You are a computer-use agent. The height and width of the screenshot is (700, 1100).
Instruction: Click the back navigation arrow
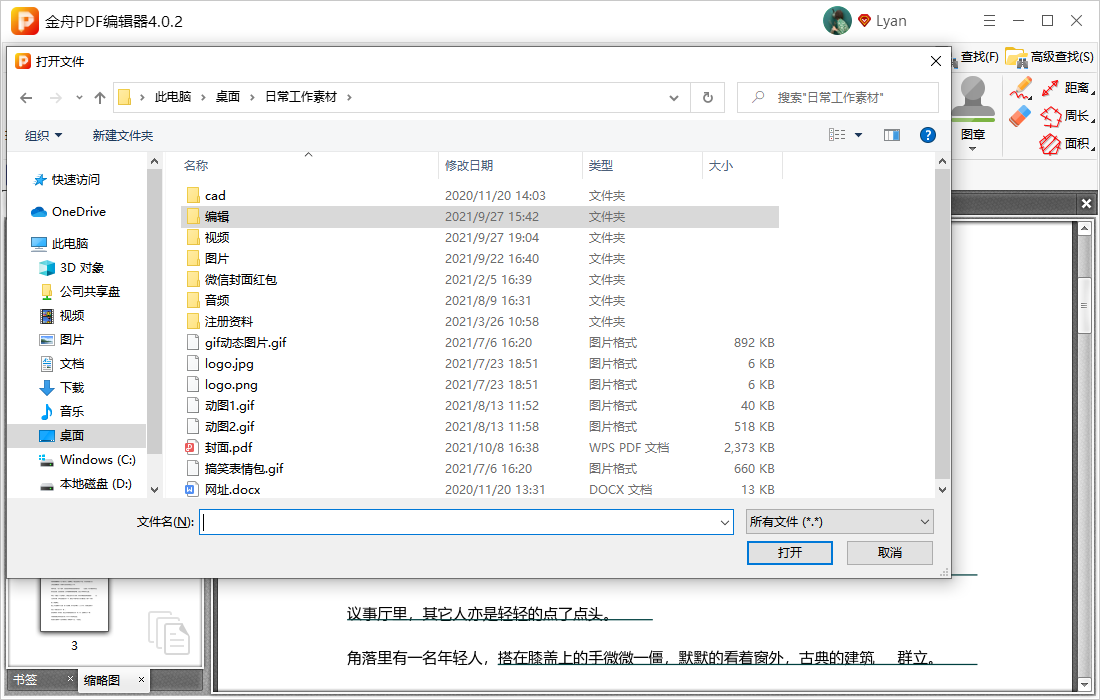pyautogui.click(x=26, y=96)
